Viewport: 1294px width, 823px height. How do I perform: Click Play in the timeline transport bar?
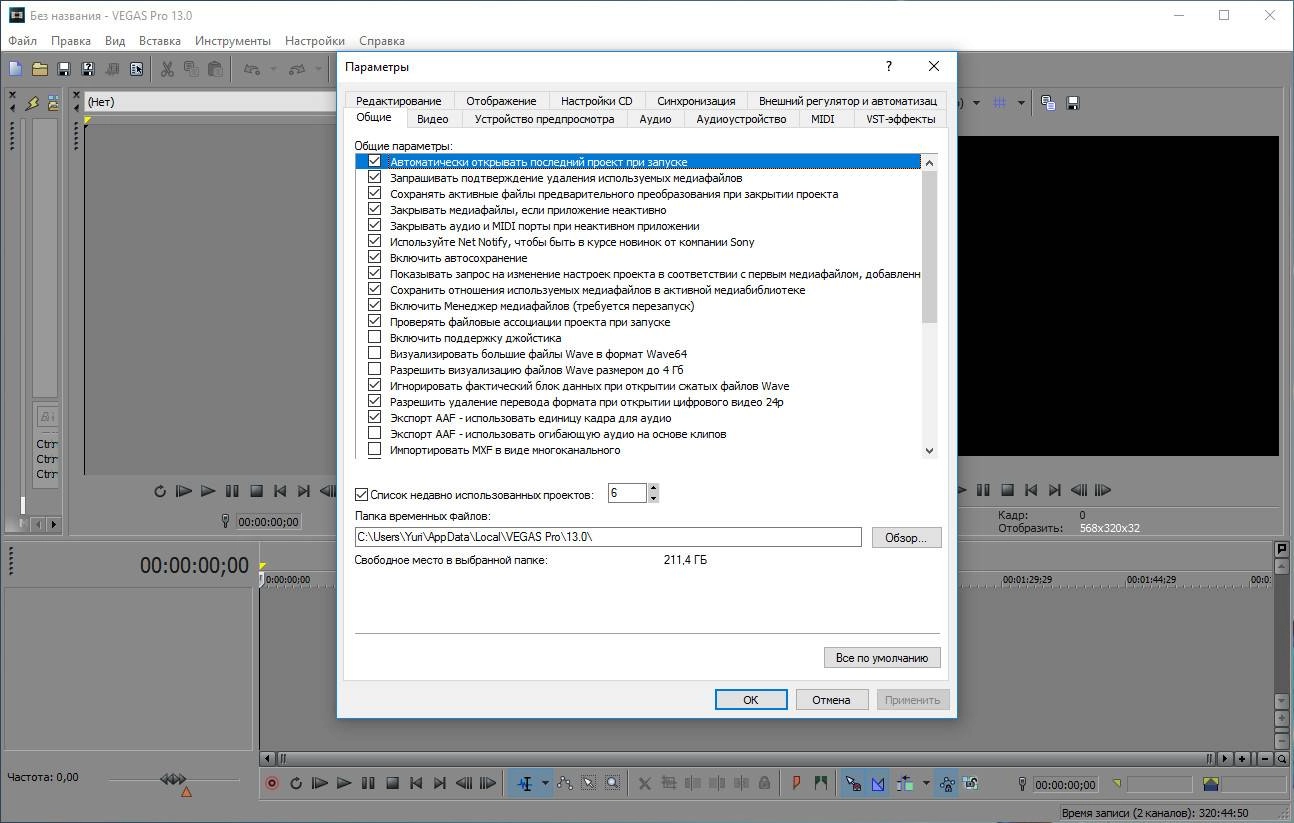[x=344, y=784]
